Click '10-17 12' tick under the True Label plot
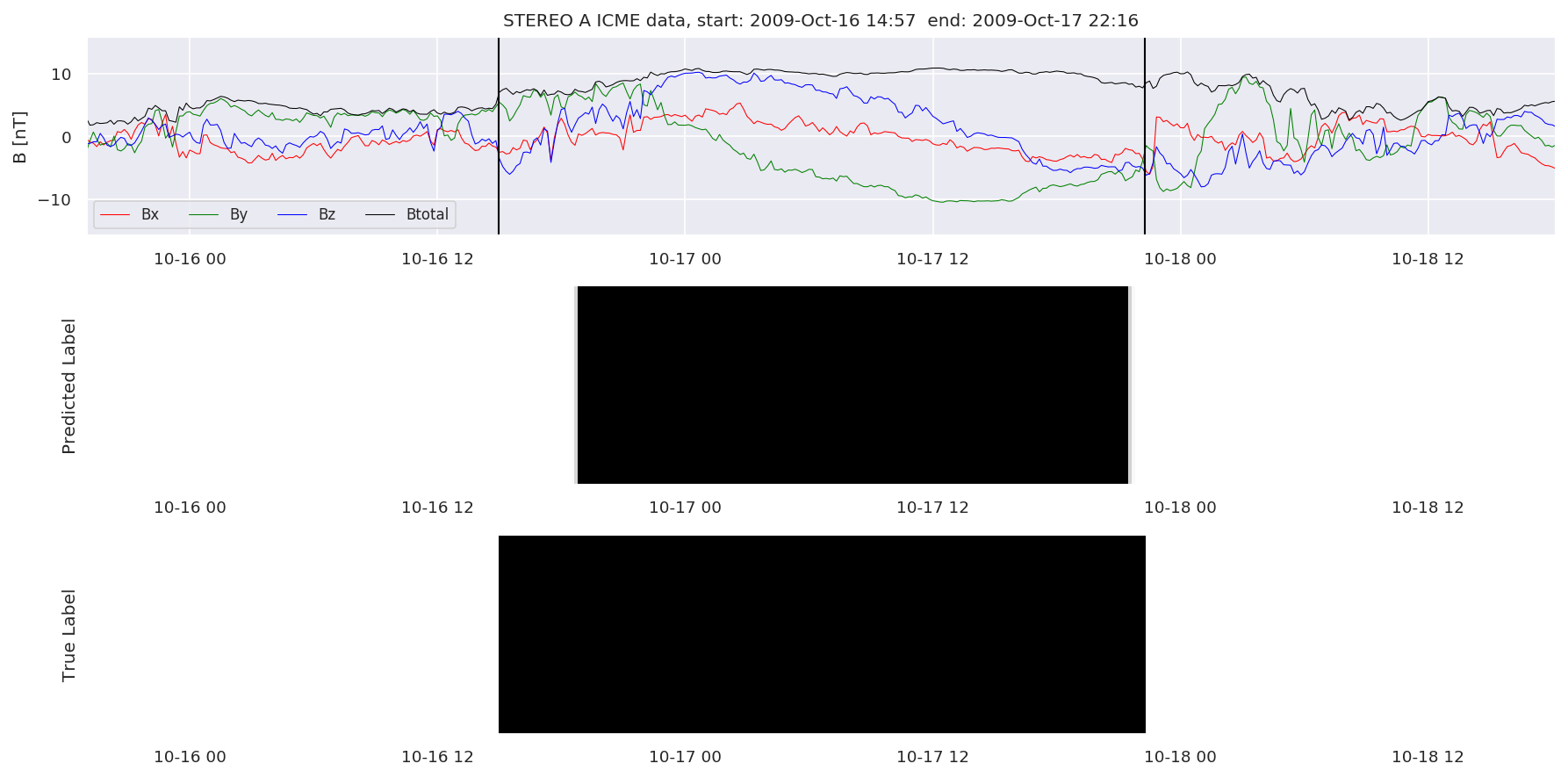1568x778 pixels. tap(932, 757)
